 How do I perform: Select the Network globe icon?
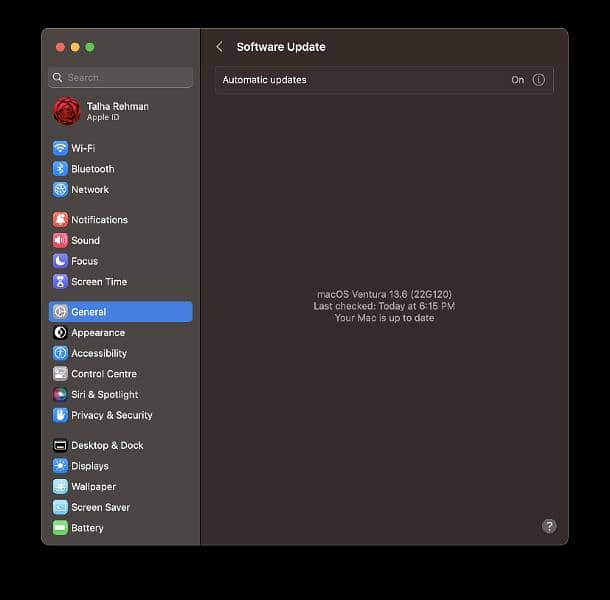(60, 189)
